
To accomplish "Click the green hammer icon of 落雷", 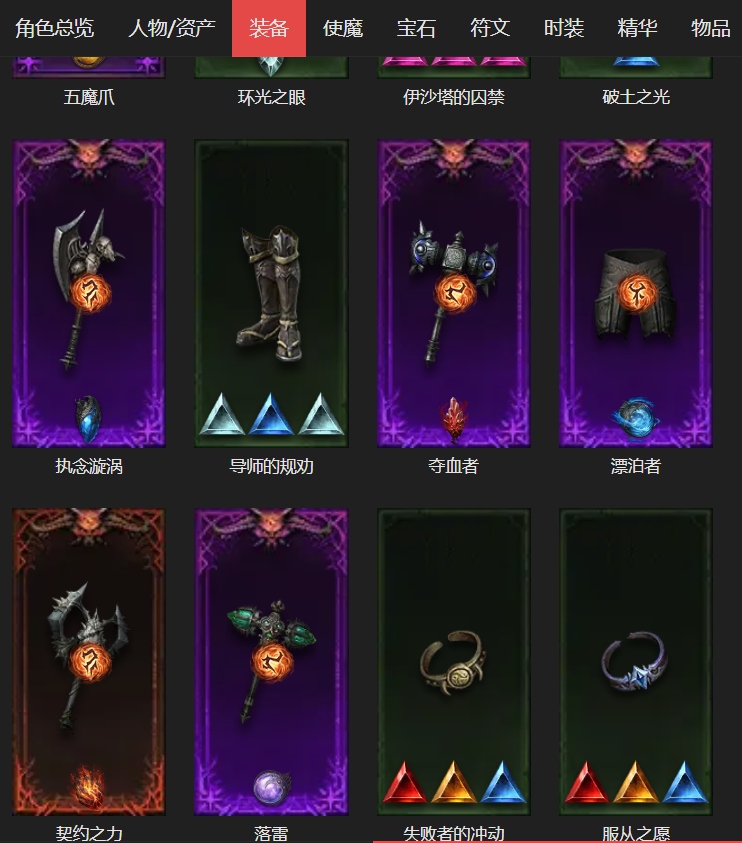I will (272, 660).
